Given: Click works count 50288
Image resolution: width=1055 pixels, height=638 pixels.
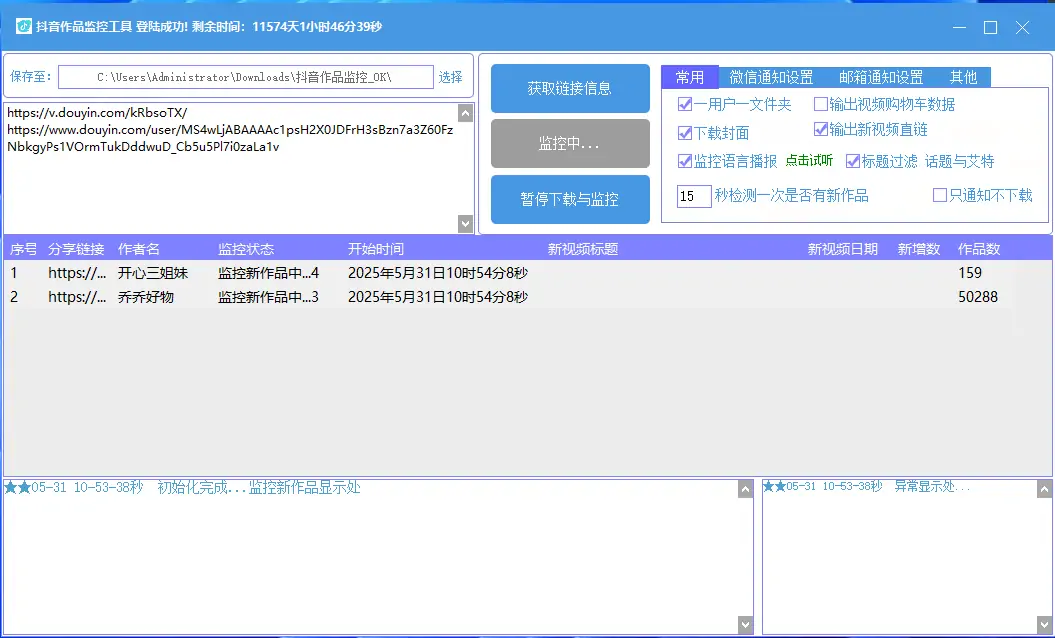Looking at the screenshot, I should point(978,297).
